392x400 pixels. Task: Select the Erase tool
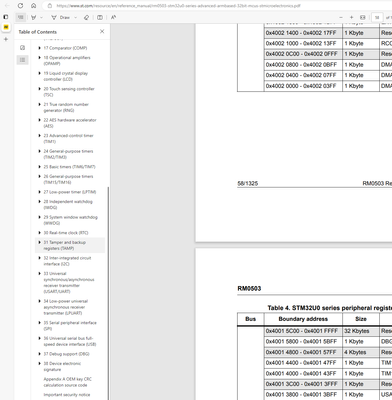pos(86,17)
